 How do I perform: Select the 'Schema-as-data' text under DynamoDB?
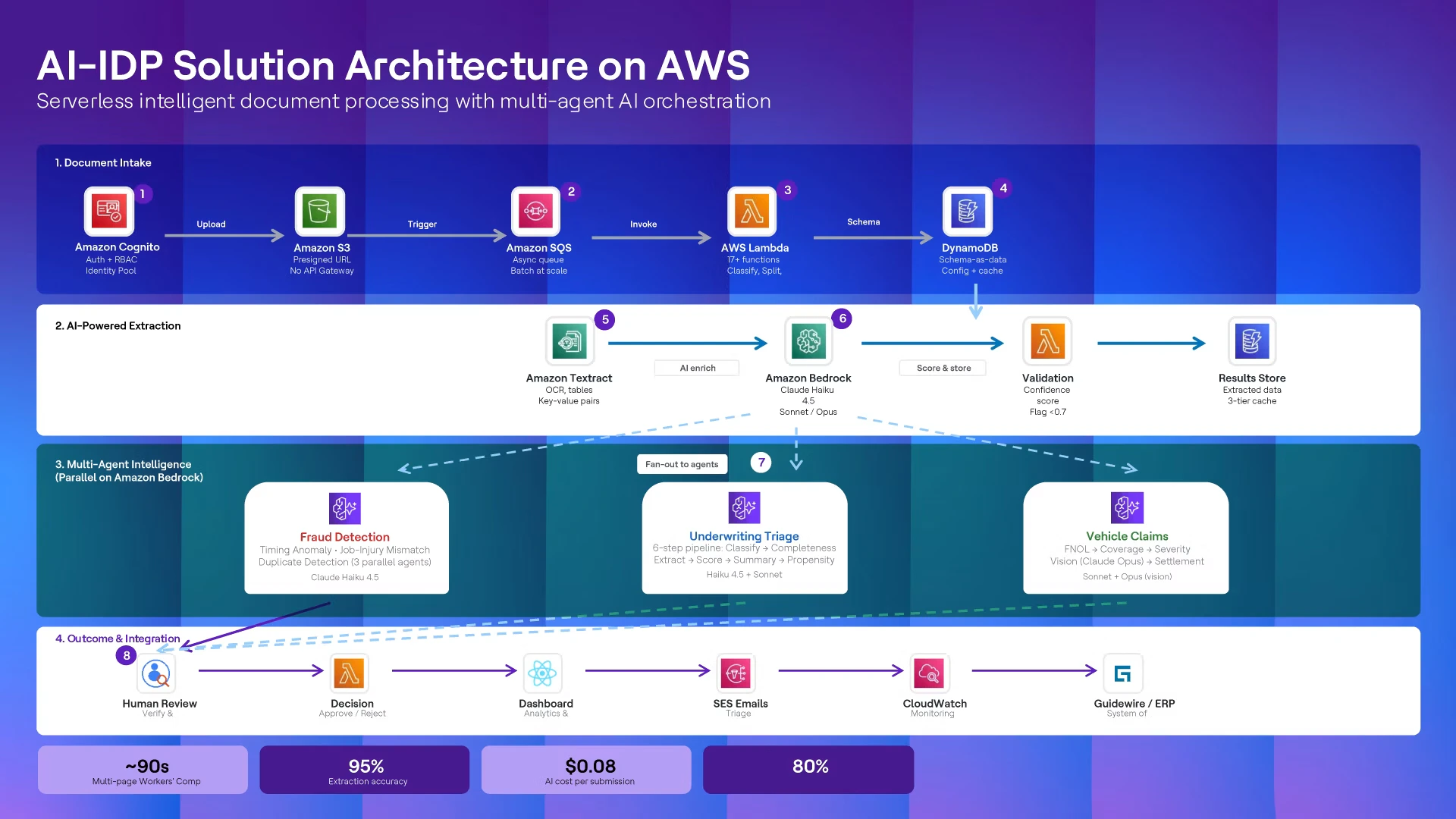coord(972,260)
